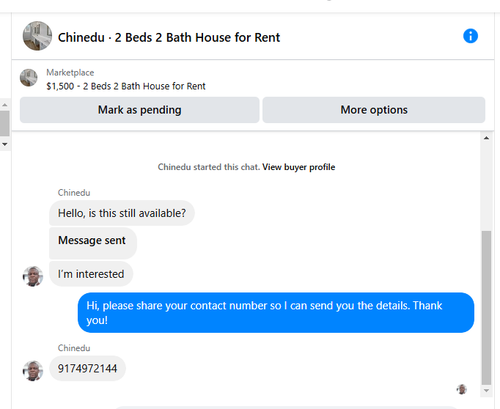Select the "Message sent" bubble
Image resolution: width=500 pixels, height=409 pixels.
coord(93,243)
